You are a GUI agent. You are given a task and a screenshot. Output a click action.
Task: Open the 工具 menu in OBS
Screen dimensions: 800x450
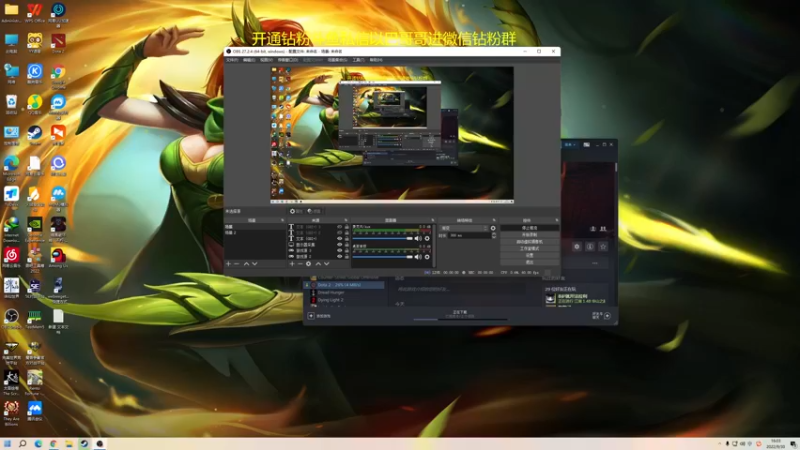359,60
